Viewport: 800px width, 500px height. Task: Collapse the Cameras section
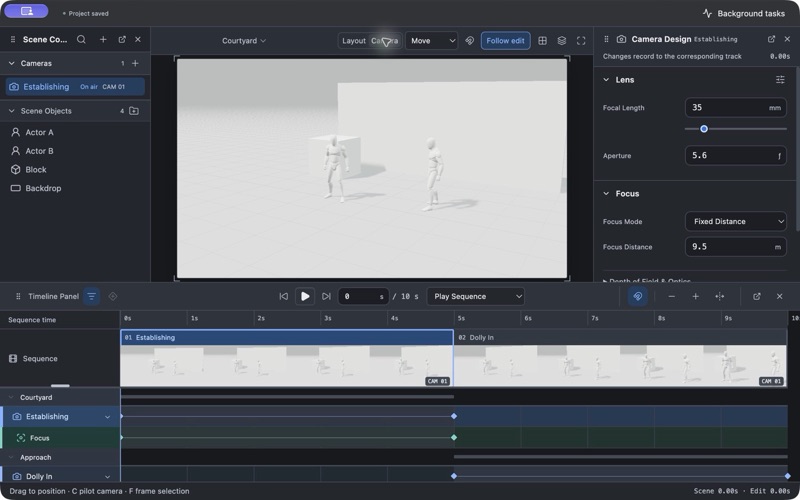click(x=11, y=63)
